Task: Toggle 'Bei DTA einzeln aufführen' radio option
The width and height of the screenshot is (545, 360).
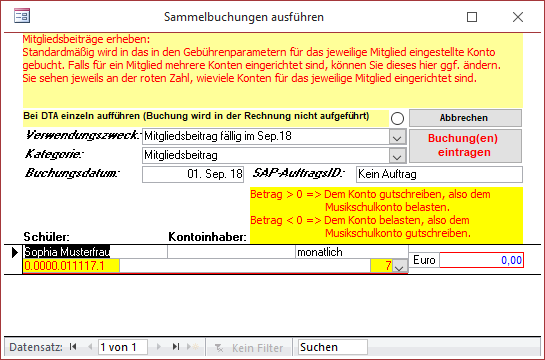Action: click(397, 118)
